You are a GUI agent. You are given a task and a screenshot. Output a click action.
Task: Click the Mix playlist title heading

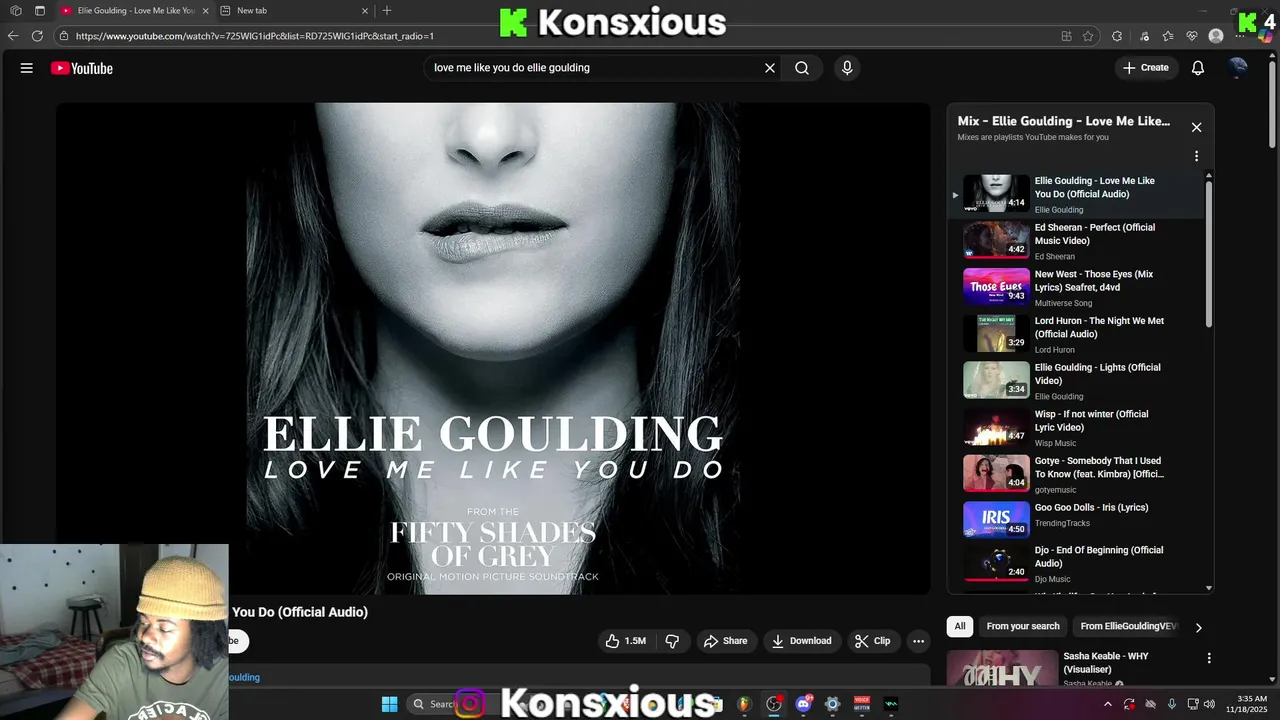(1064, 121)
